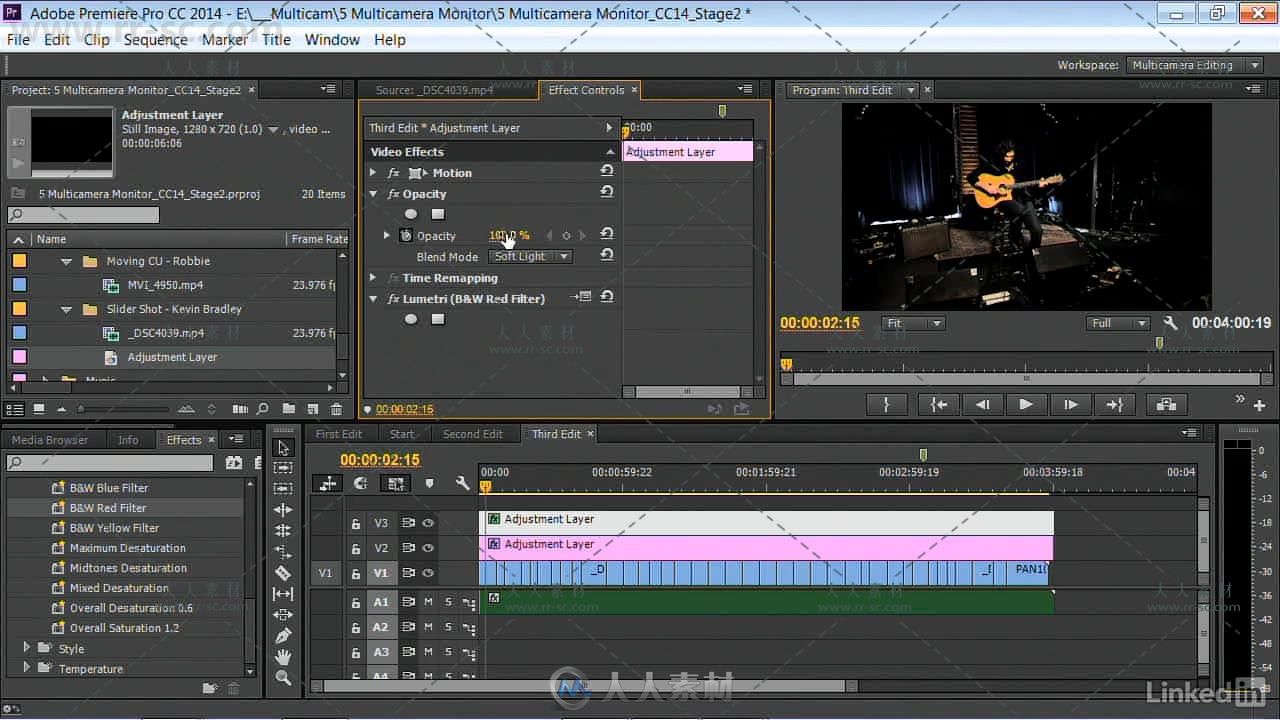
Task: Click the Opacity 100.0 % value
Action: pos(509,236)
